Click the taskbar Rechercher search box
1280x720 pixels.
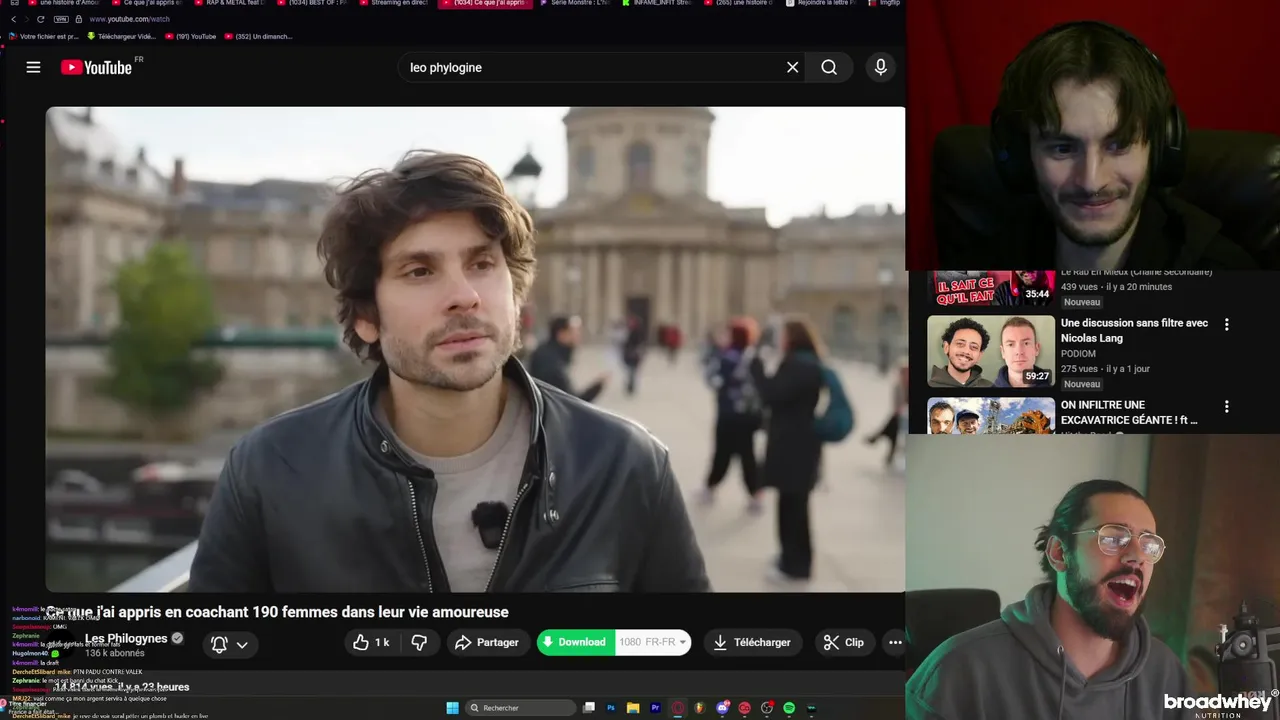[520, 708]
